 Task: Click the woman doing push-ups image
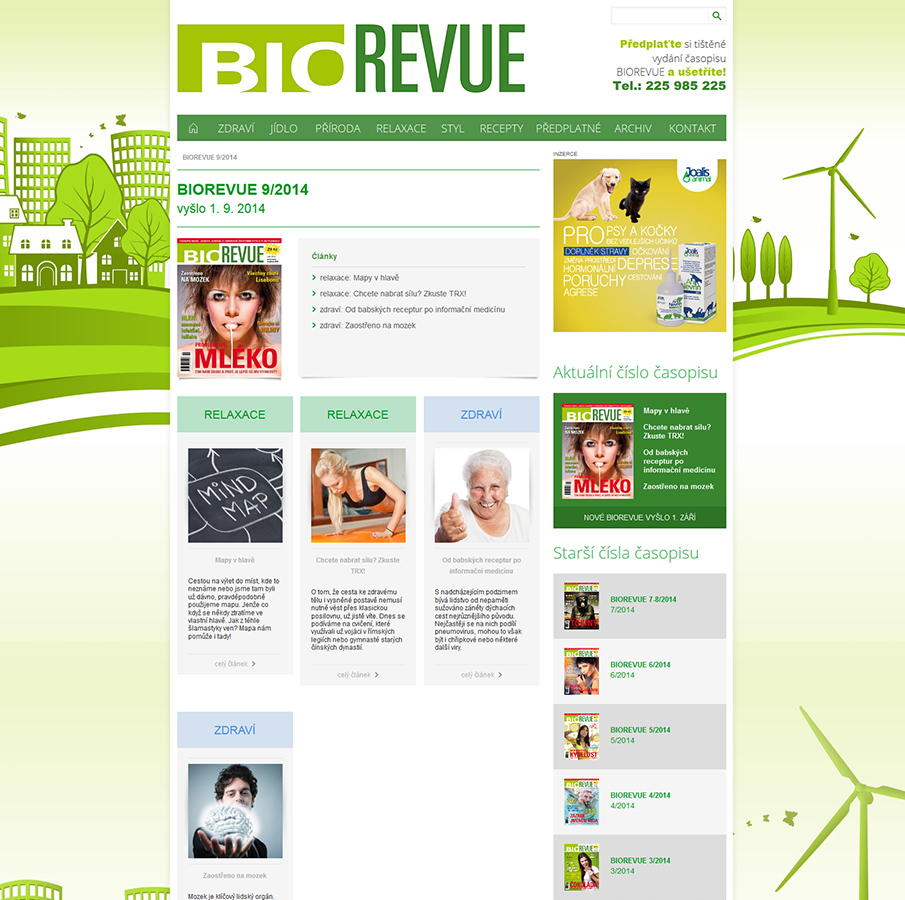coord(358,495)
